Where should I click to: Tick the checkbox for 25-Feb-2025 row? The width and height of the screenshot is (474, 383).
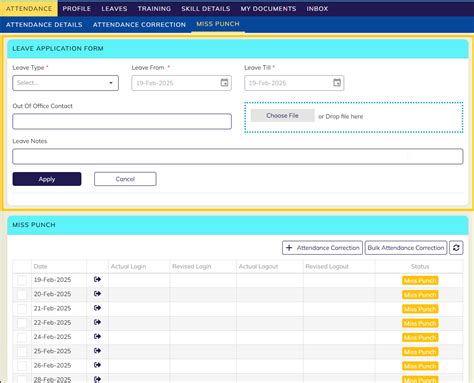click(x=22, y=352)
